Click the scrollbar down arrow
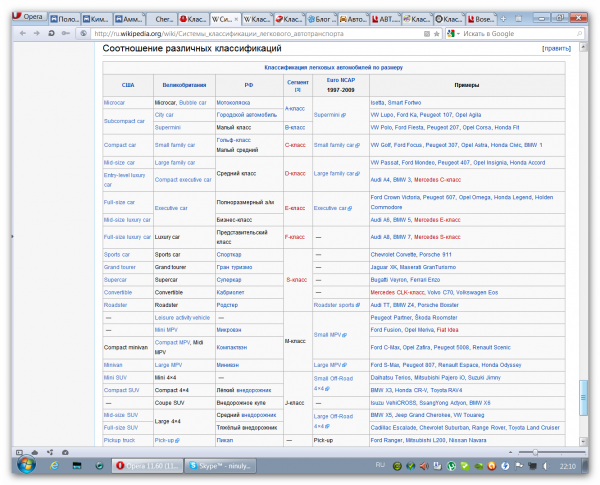The height and width of the screenshot is (485, 600). pyautogui.click(x=583, y=441)
